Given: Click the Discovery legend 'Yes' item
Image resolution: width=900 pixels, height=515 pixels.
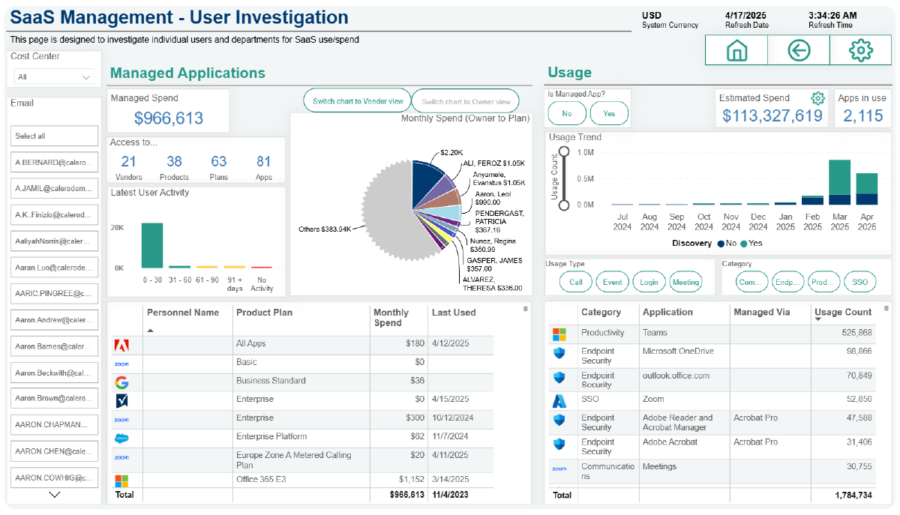Looking at the screenshot, I should click(751, 243).
